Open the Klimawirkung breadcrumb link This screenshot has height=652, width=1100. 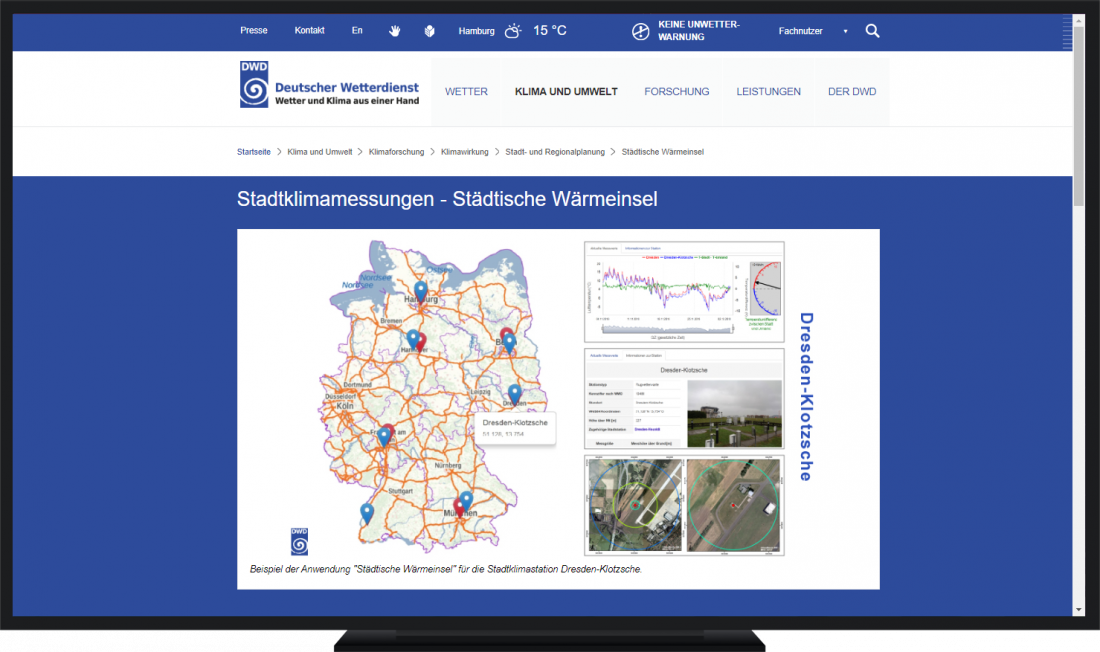466,151
